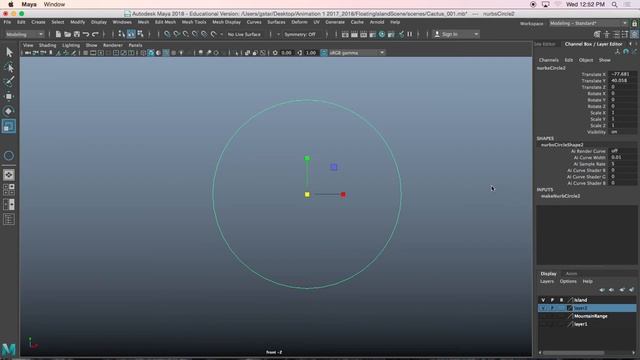
Task: Click the pause Viewport 2.0 icon
Action: point(410,34)
